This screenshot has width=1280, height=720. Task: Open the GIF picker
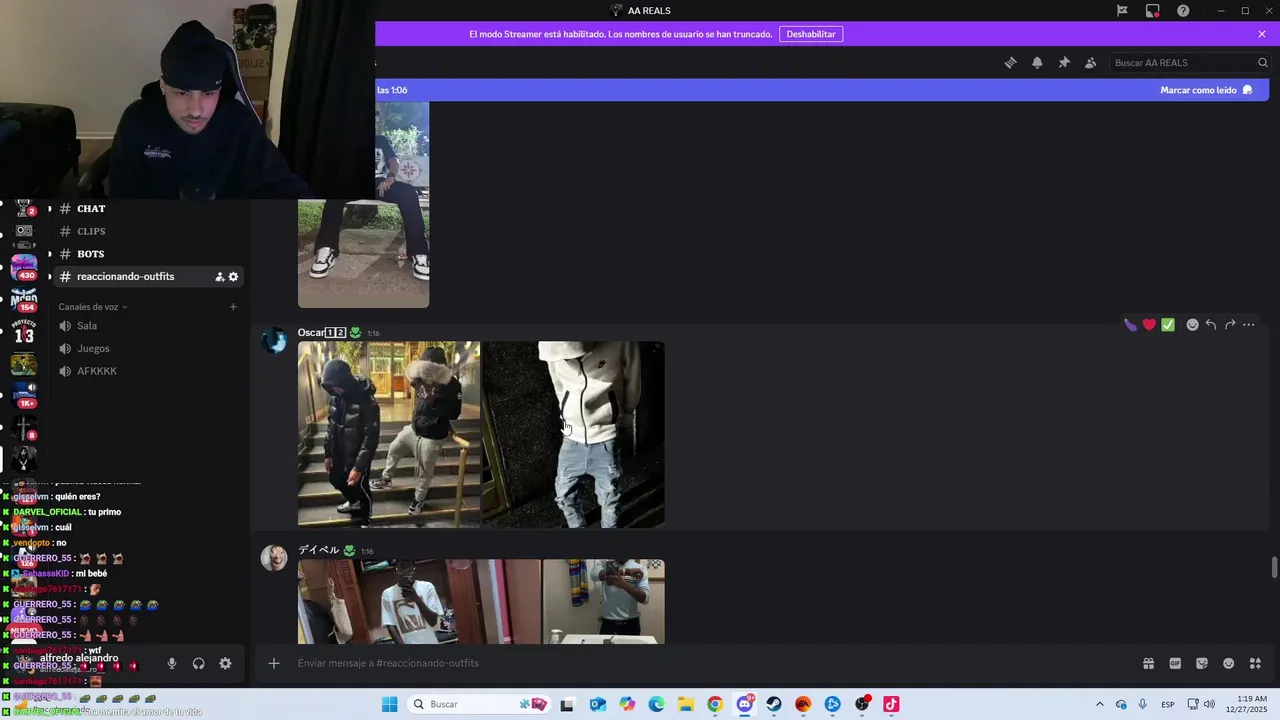tap(1175, 663)
